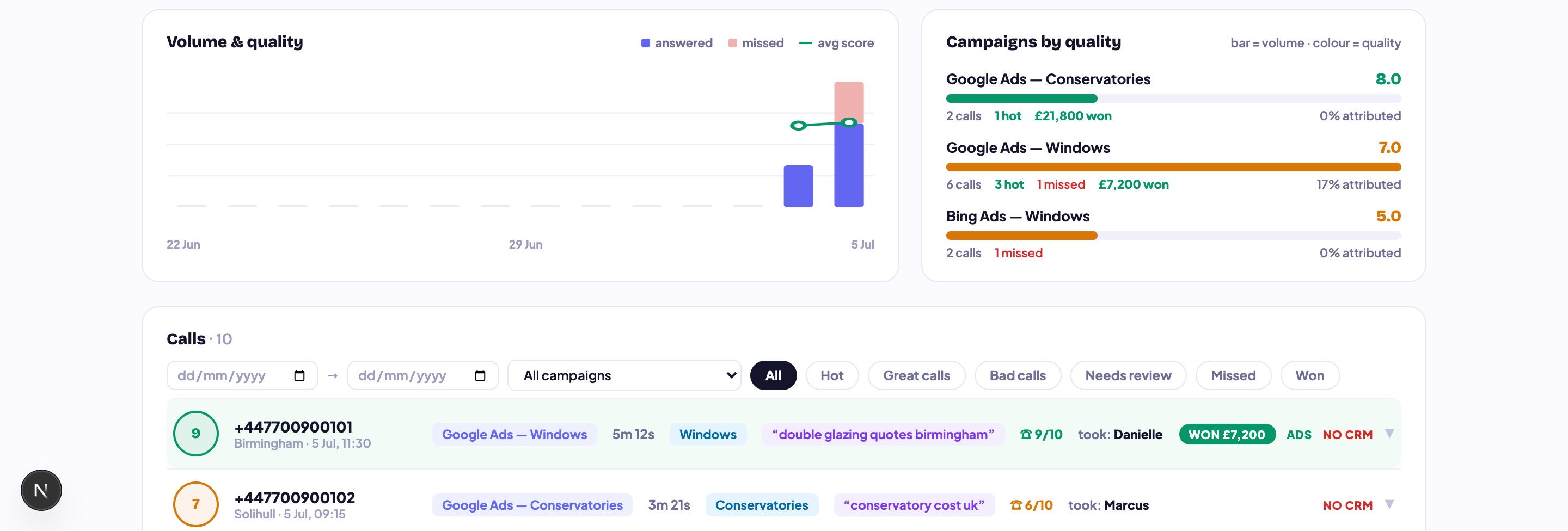Click the Google Ads — Windows quality bar
Image resolution: width=1568 pixels, height=531 pixels.
click(x=1173, y=167)
